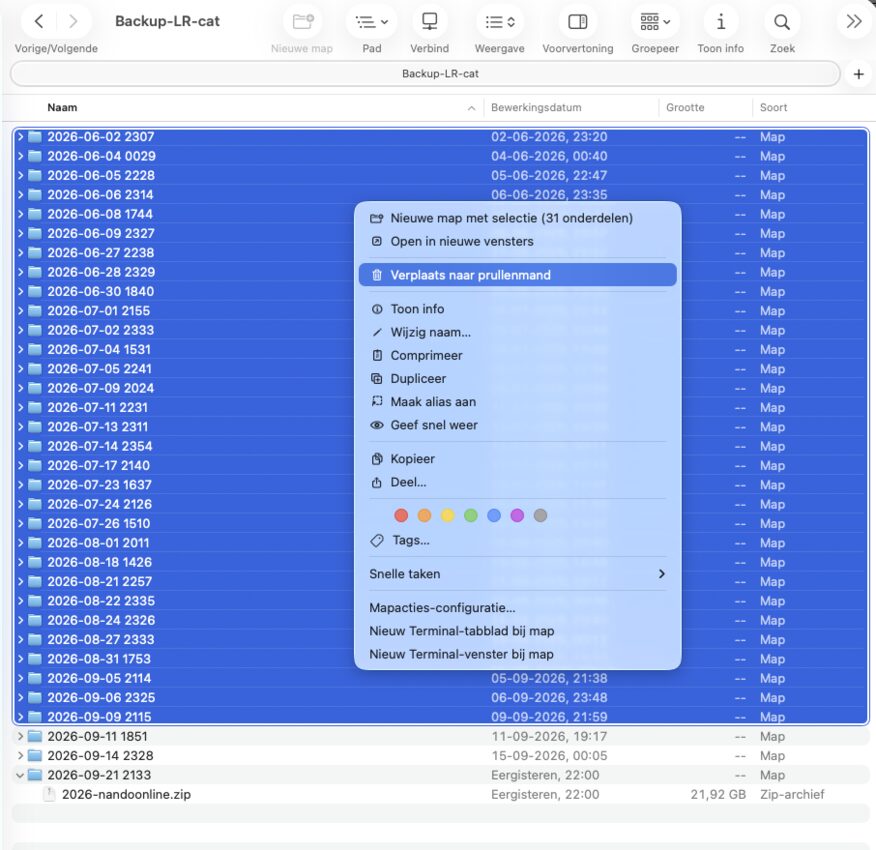Select Kopieer from the context menu
The width and height of the screenshot is (876, 850).
tap(517, 459)
